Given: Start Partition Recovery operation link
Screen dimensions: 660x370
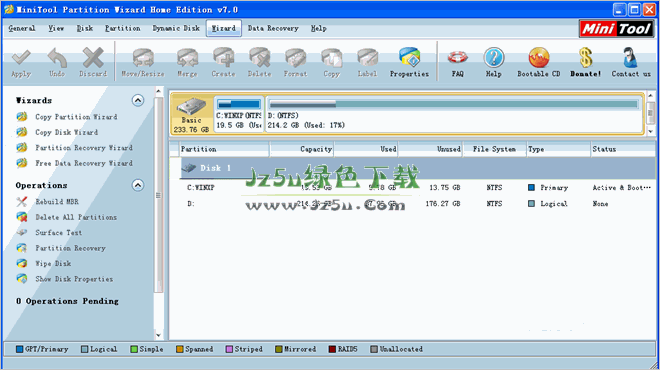Looking at the screenshot, I should coord(70,248).
